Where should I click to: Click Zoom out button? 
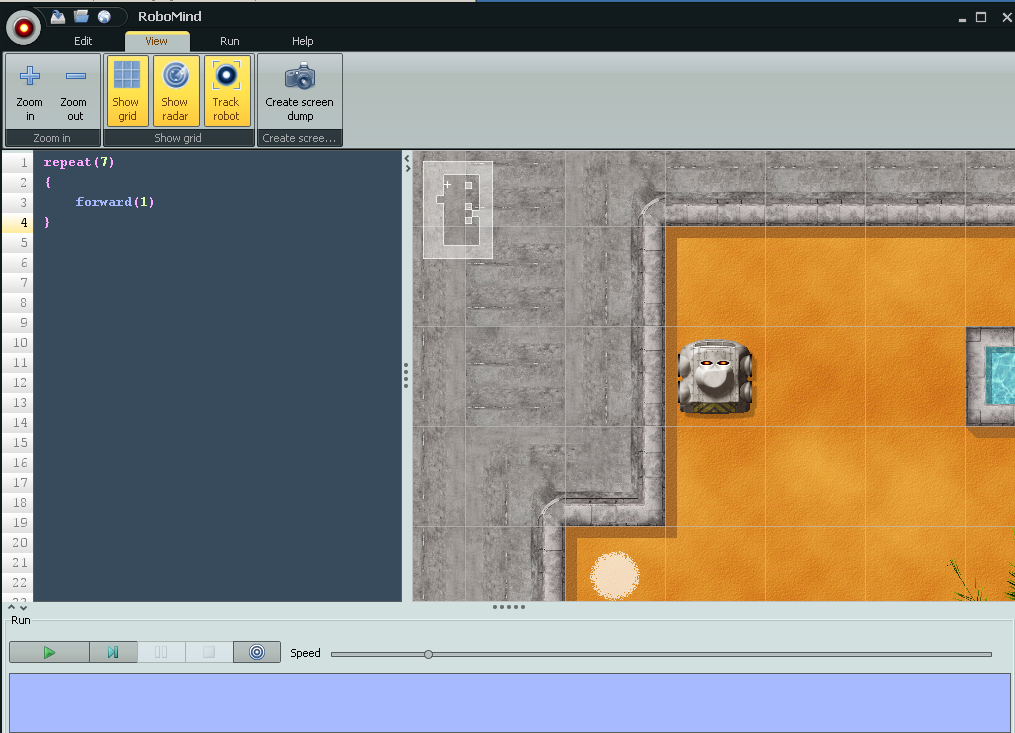point(74,91)
